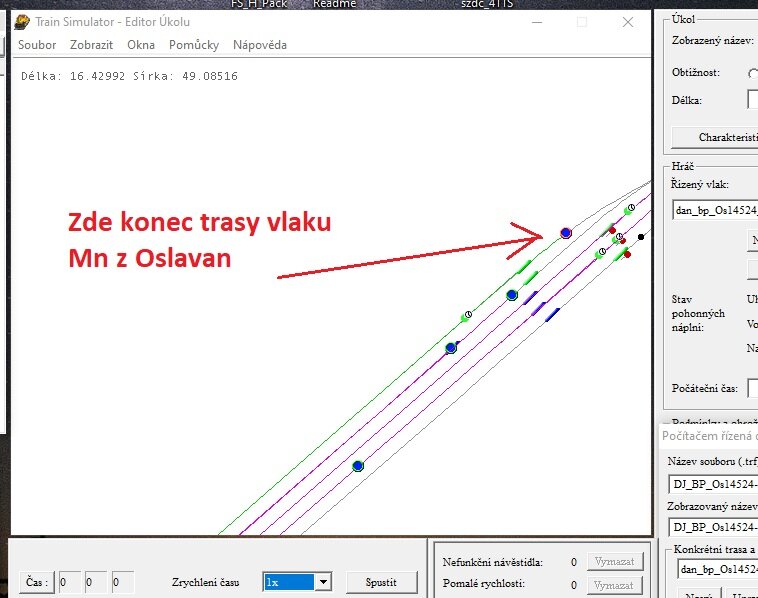Expand the Zrychlení času dropdown arrow
Image resolution: width=758 pixels, height=598 pixels.
tap(323, 582)
